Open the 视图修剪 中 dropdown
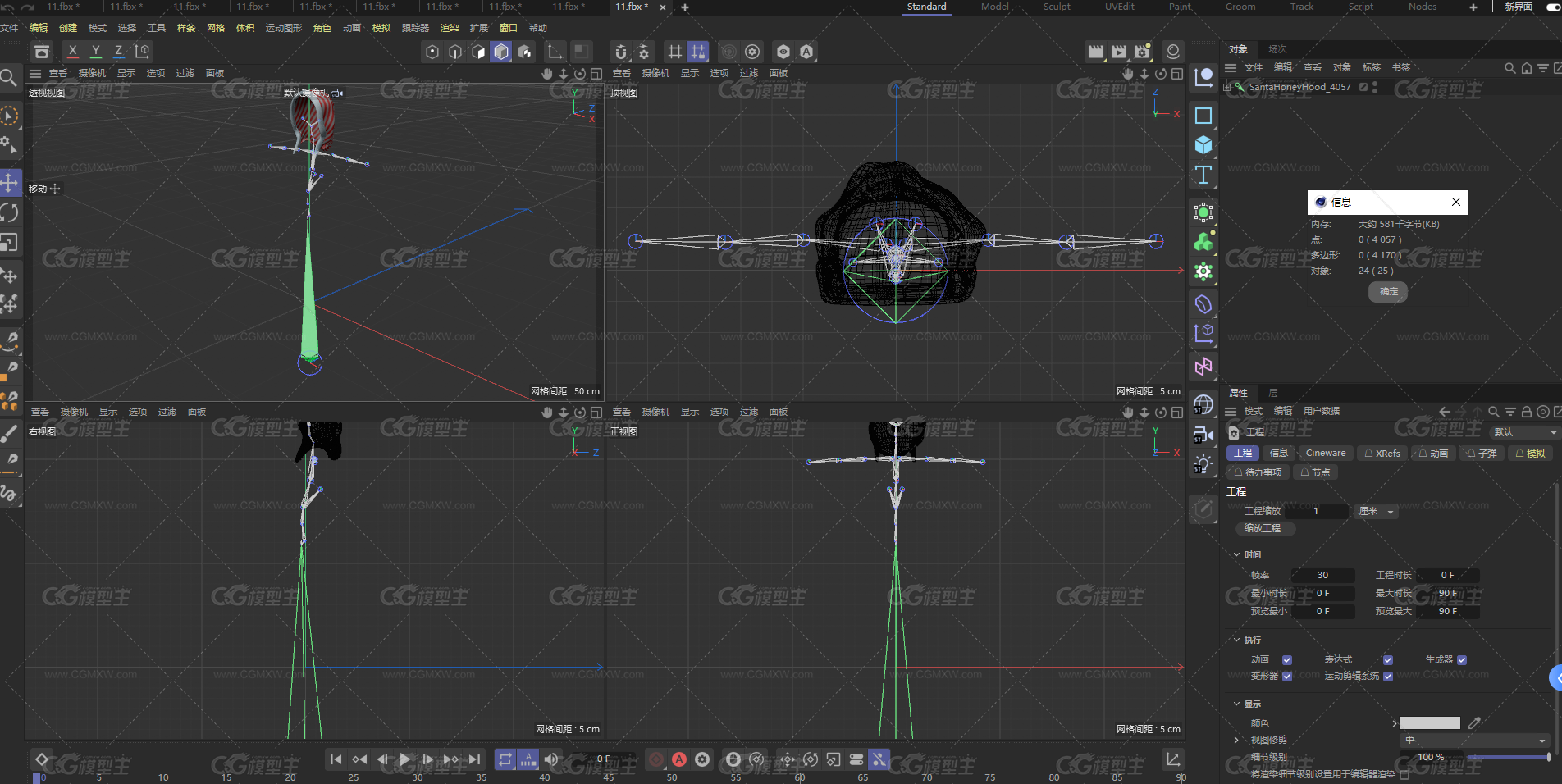The width and height of the screenshot is (1562, 784). (x=1474, y=740)
